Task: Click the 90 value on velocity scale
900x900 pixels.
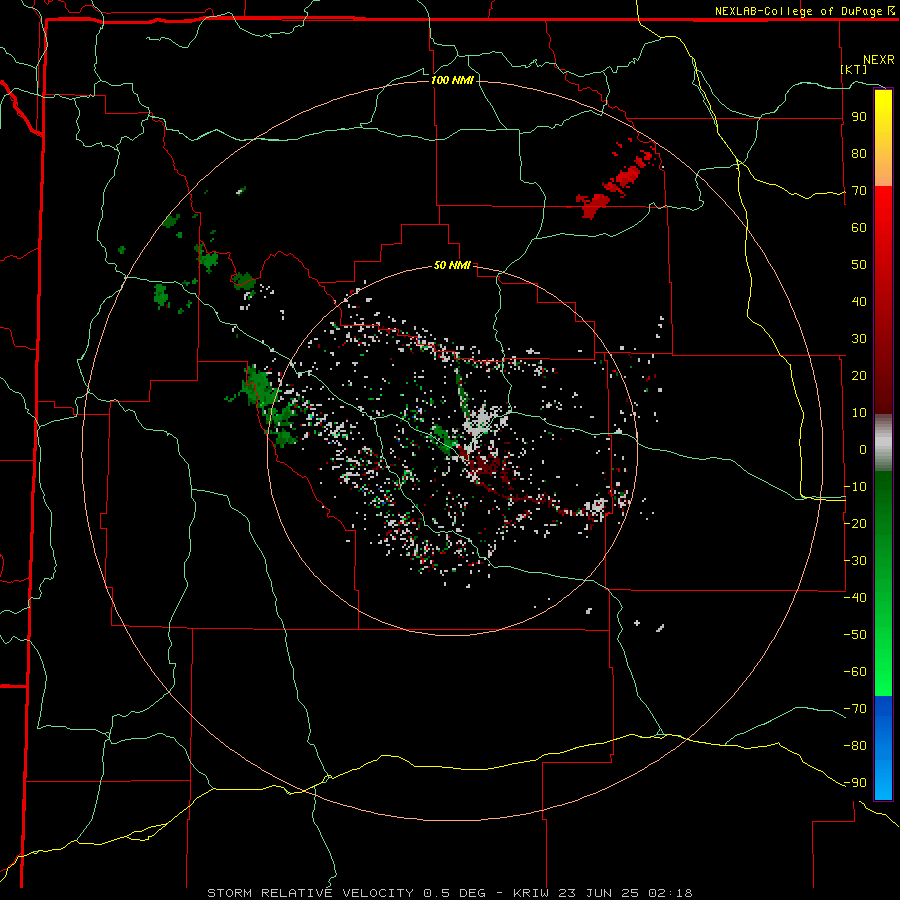Action: pyautogui.click(x=859, y=117)
